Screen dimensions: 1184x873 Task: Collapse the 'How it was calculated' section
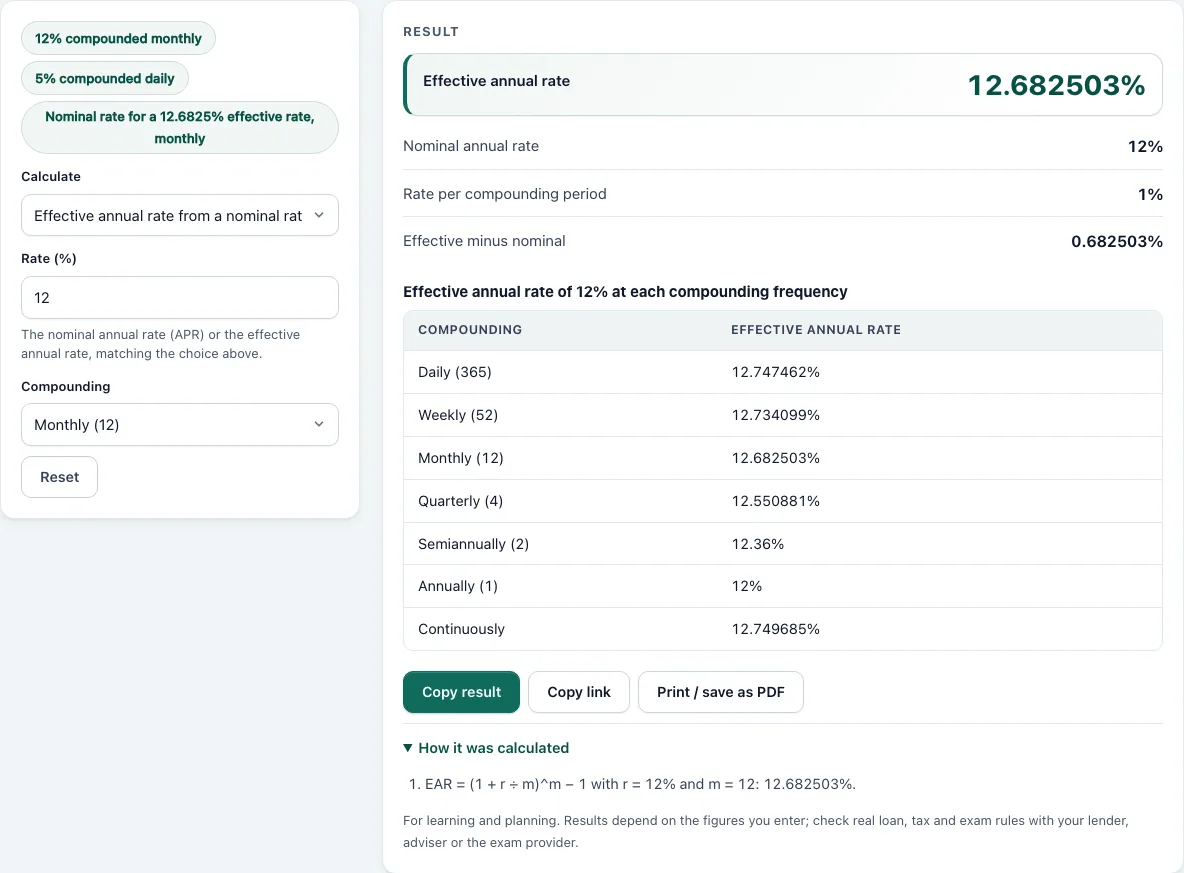(x=486, y=748)
